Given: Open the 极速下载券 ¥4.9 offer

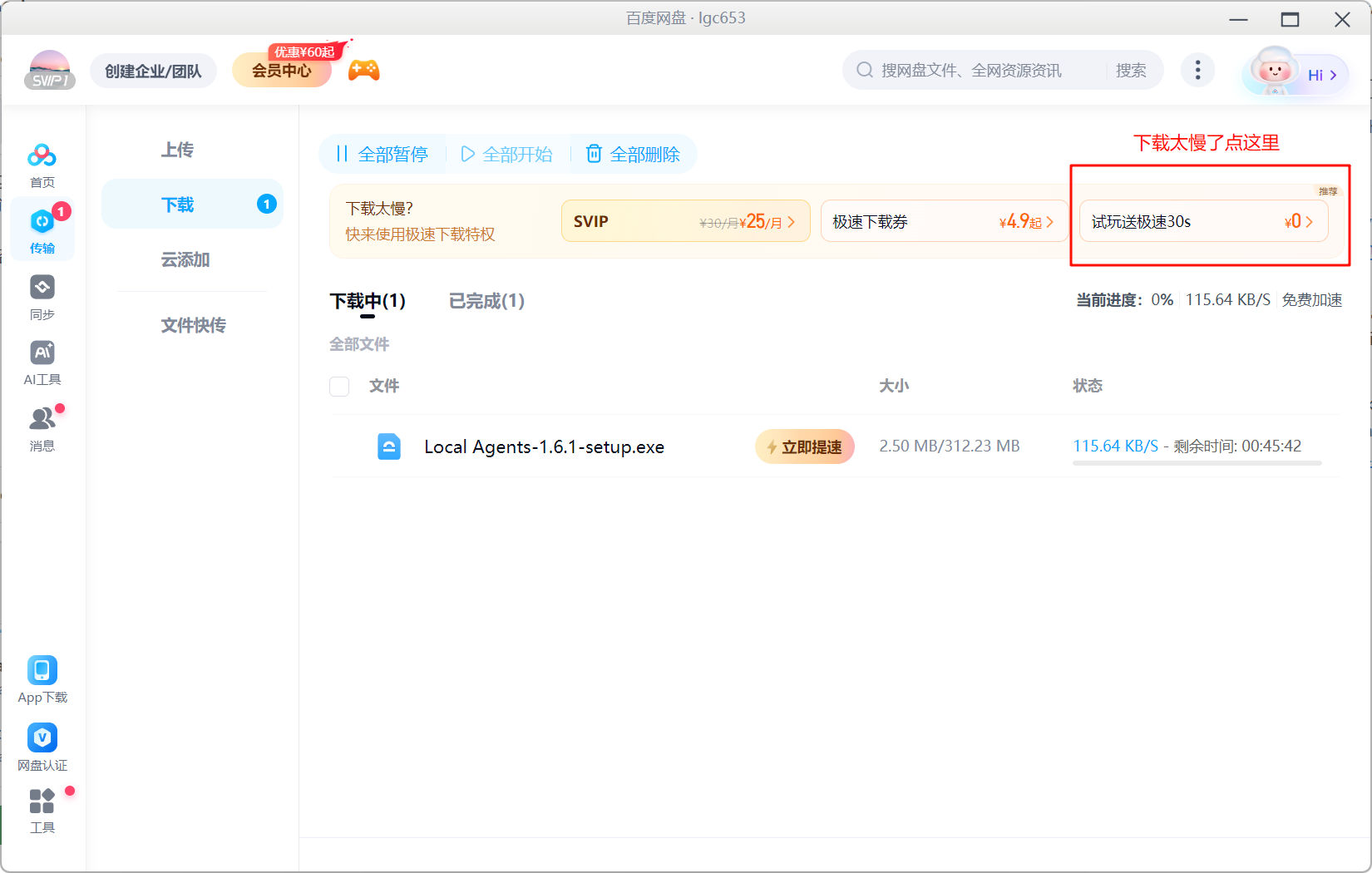Looking at the screenshot, I should point(944,221).
